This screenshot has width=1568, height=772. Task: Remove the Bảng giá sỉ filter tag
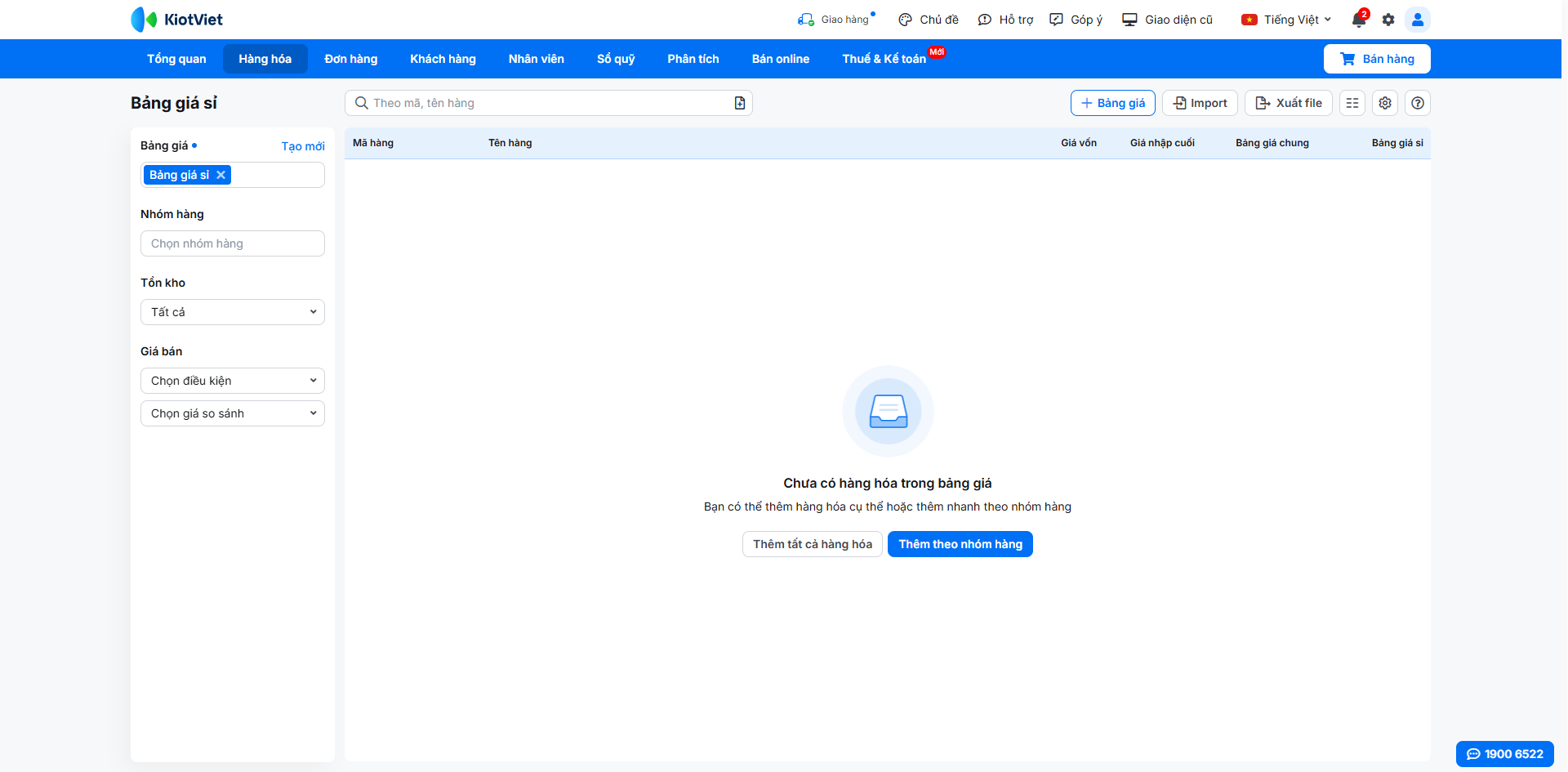220,175
